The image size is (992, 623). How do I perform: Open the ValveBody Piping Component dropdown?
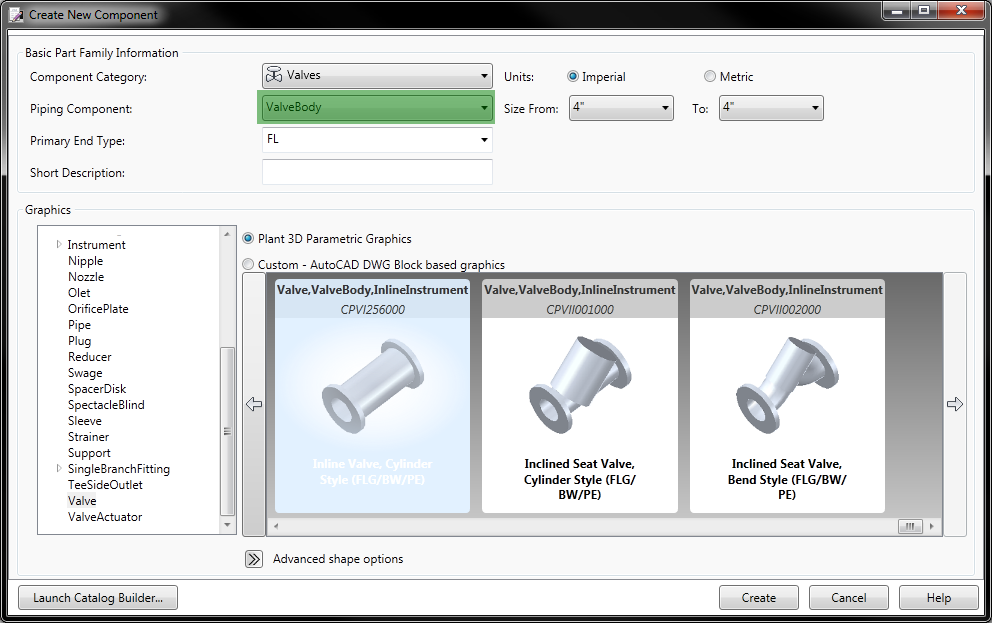486,107
